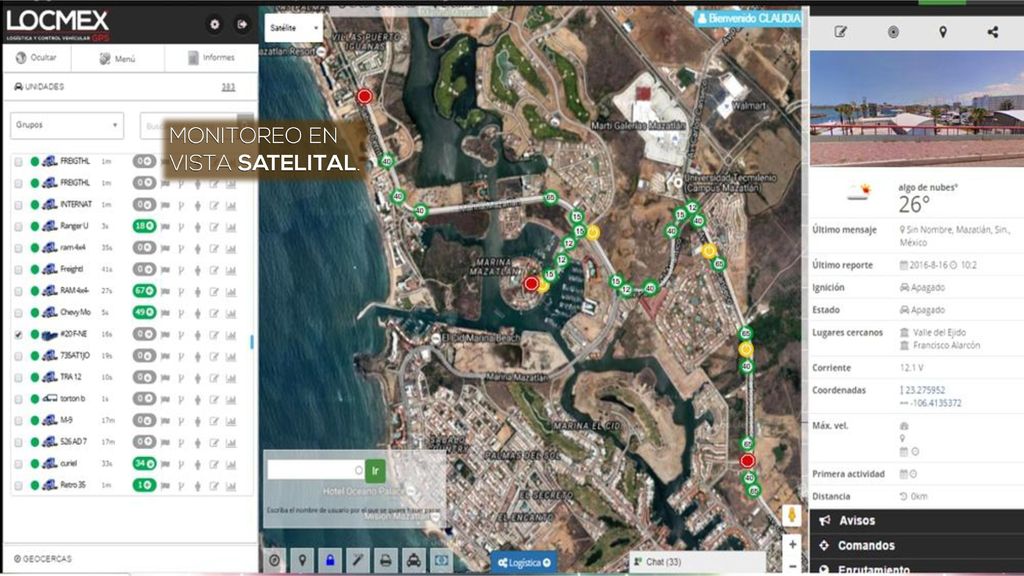Check the INTERNAT unit checkbox
Viewport: 1024px width, 576px height.
click(x=18, y=204)
